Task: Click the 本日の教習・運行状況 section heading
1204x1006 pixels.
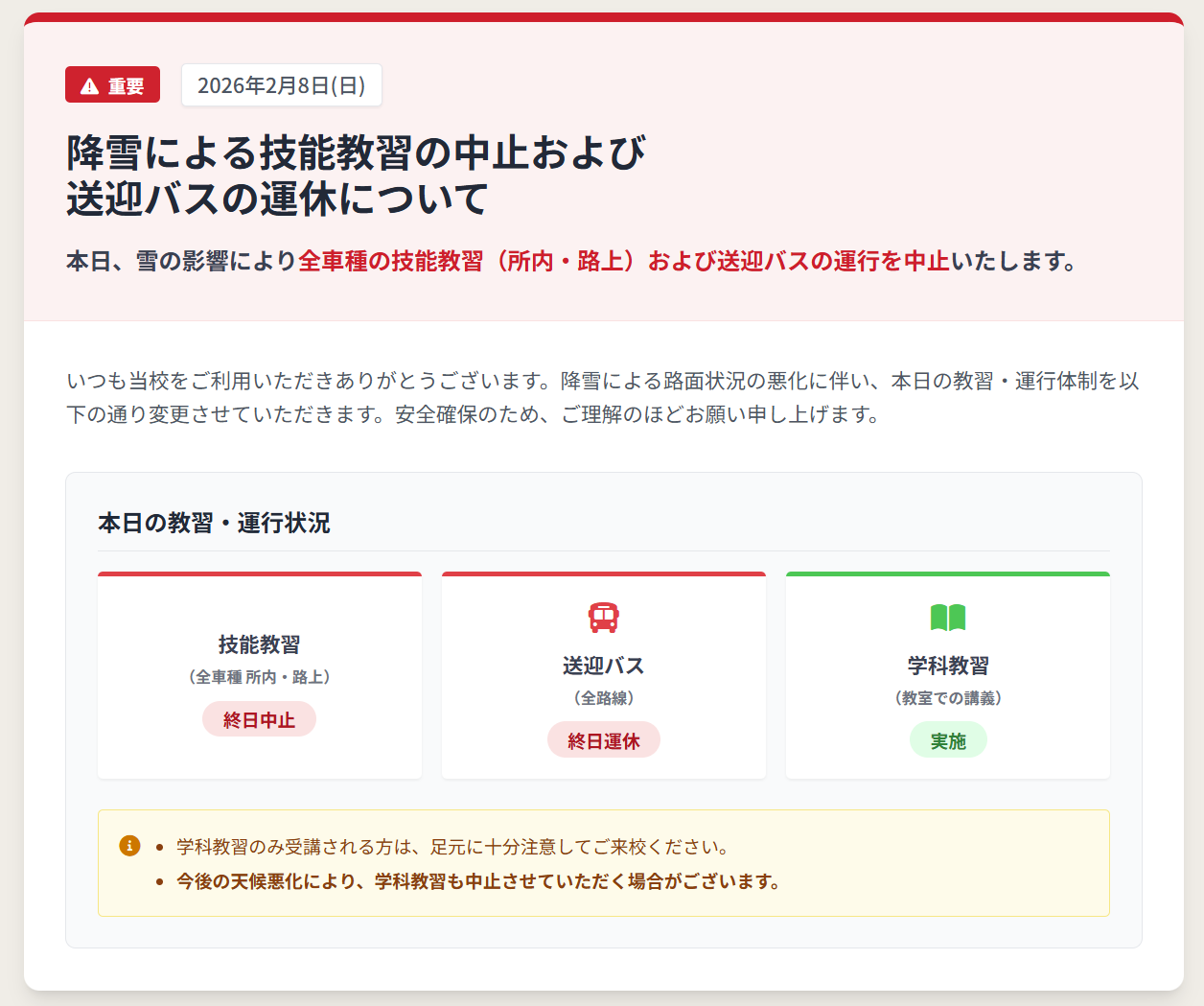Action: tap(214, 523)
